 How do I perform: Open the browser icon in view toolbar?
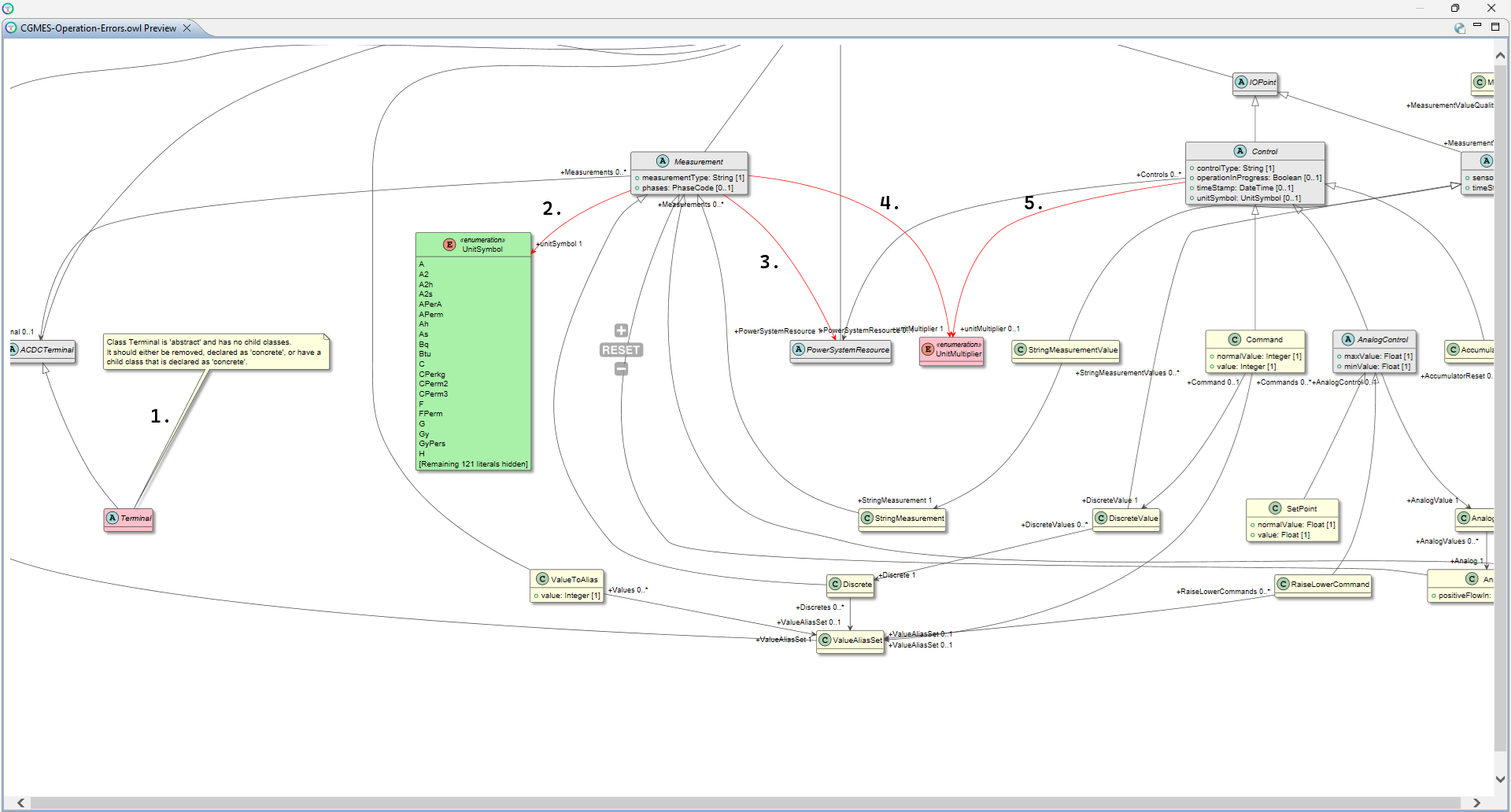point(1460,28)
